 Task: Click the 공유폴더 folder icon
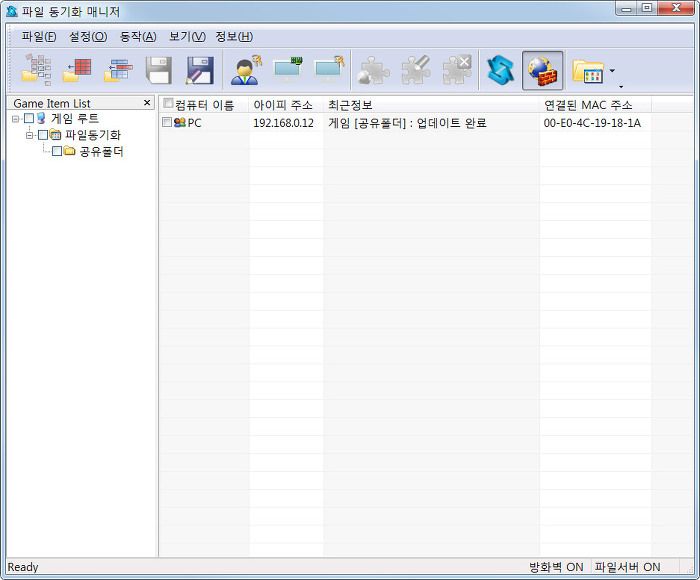[x=69, y=151]
